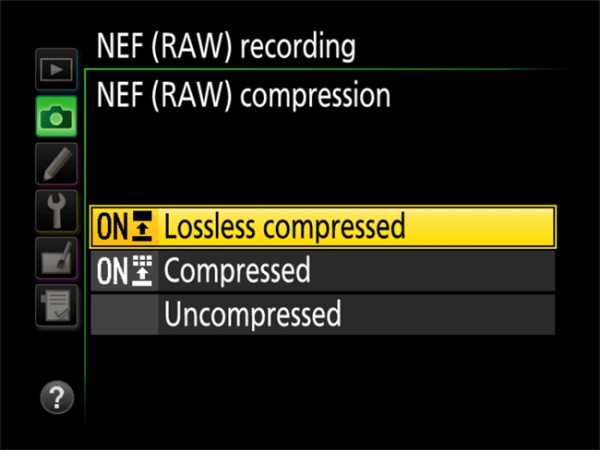Select the Lossless compressed option
Image resolution: width=600 pixels, height=450 pixels.
(284, 227)
